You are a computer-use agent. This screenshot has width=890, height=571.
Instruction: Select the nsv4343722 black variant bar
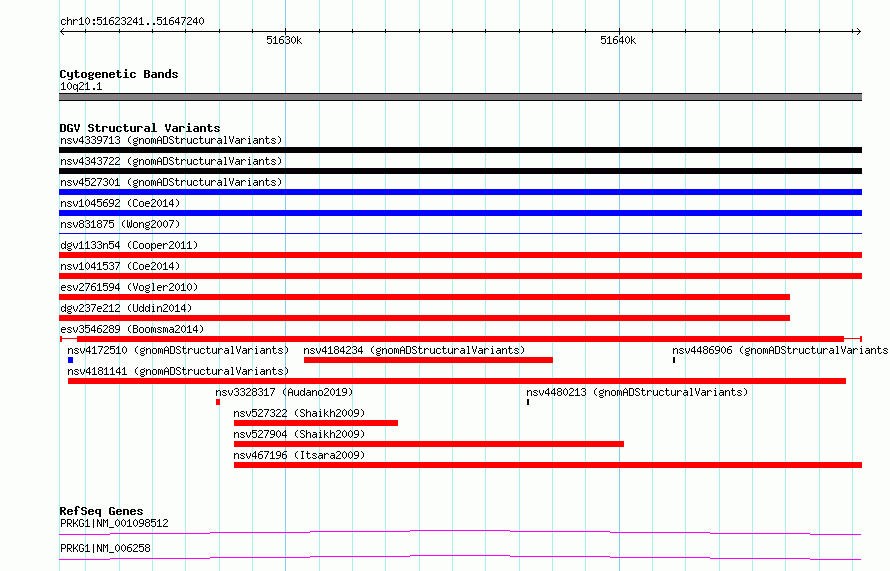click(460, 171)
